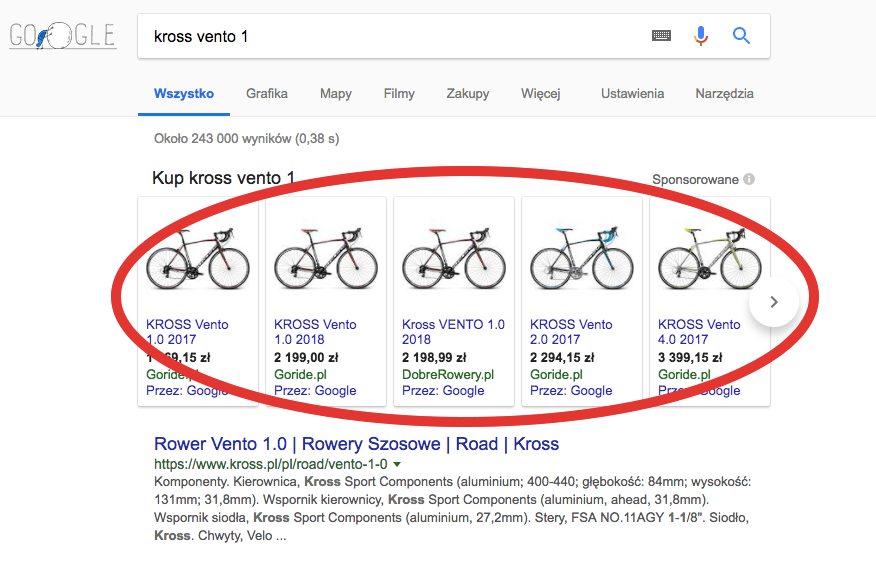Click the Kup kross vento 1 heading

point(223,178)
